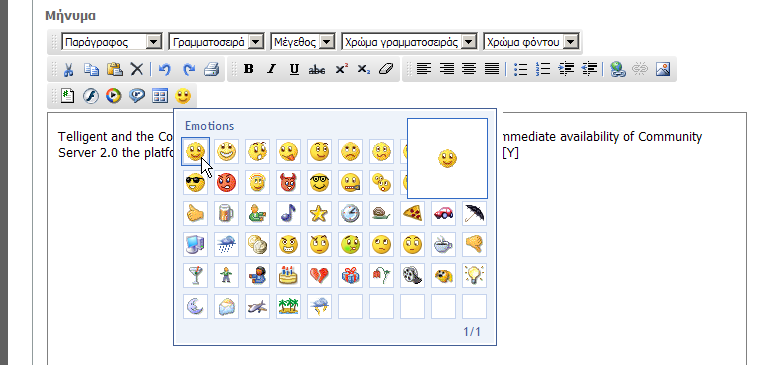Screen dimensions: 765x365
Task: Click the Undo arrow icon
Action: tap(164, 69)
